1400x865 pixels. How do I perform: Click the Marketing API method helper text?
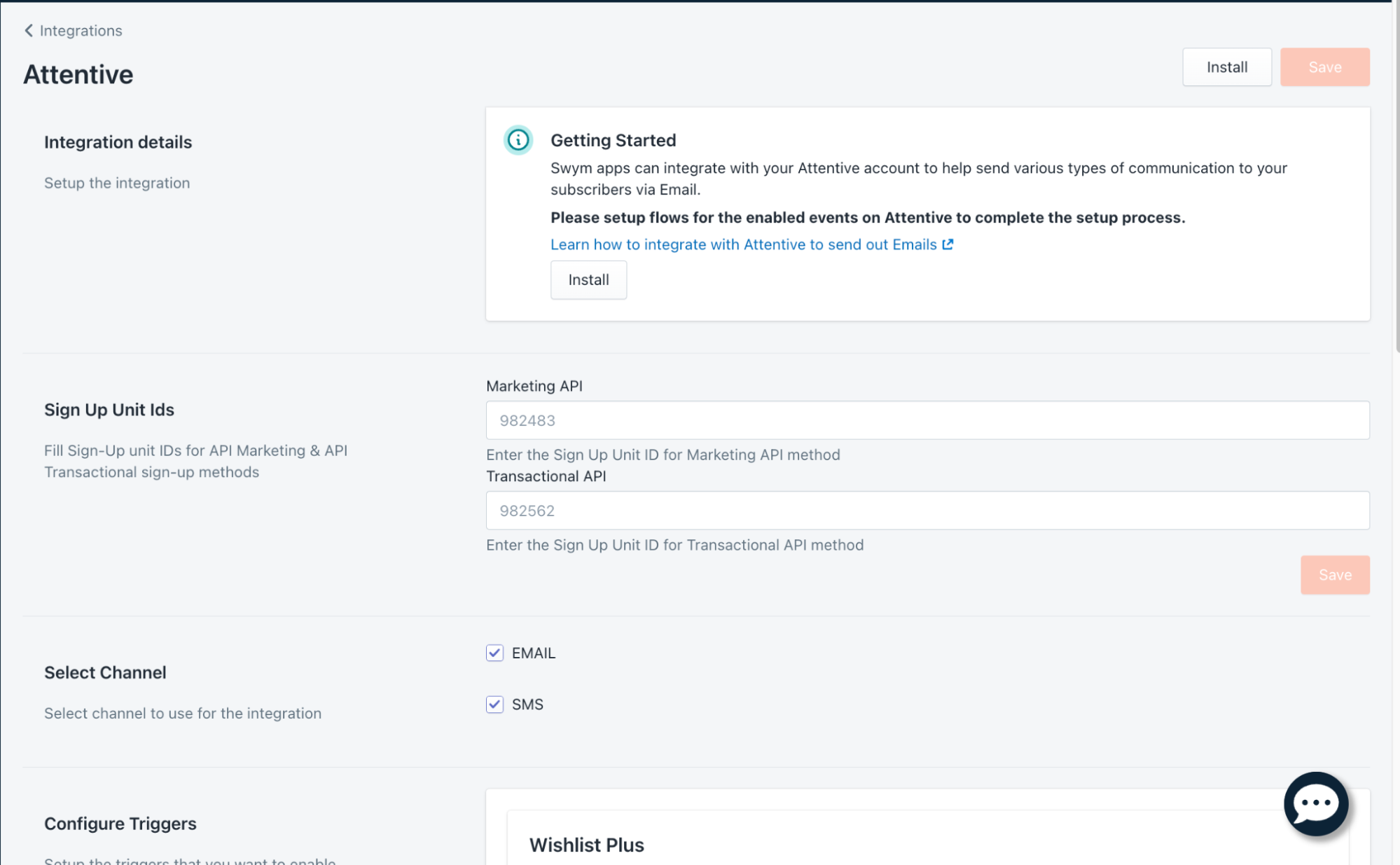[663, 455]
